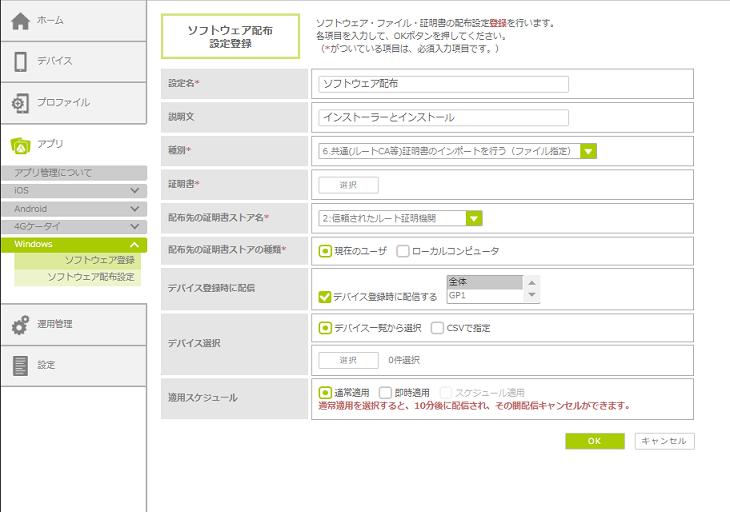Select the 現在のユーザ radio option
Image resolution: width=730 pixels, height=512 pixels.
(x=325, y=251)
